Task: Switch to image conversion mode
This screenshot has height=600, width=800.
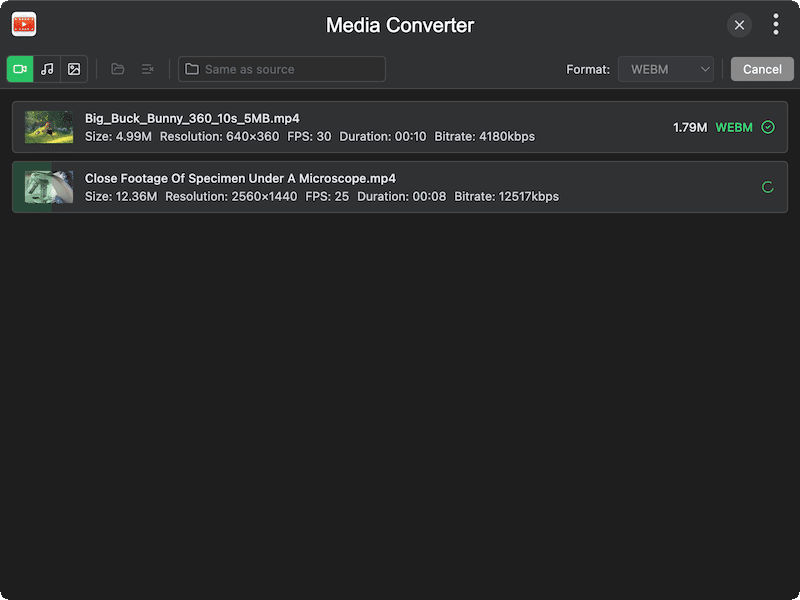Action: pyautogui.click(x=74, y=69)
